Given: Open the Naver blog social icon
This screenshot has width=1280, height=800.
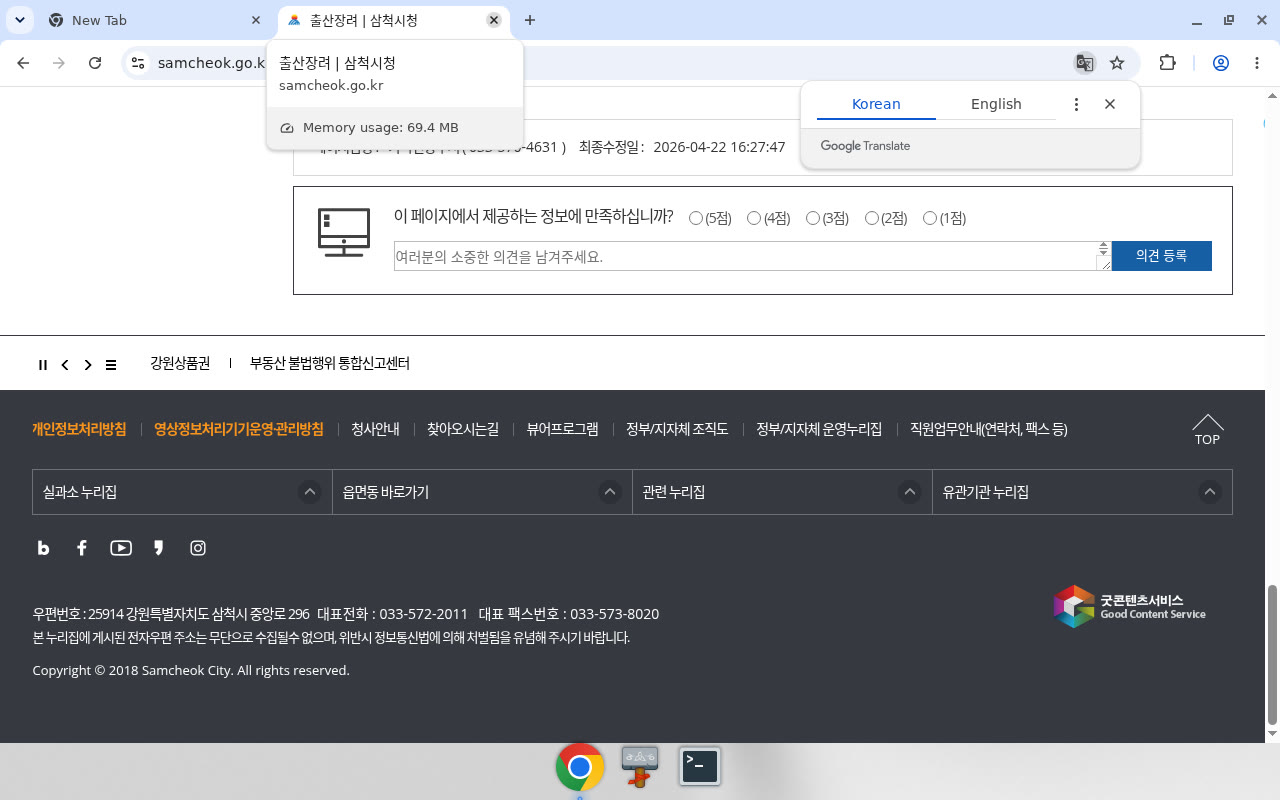Looking at the screenshot, I should (x=43, y=548).
